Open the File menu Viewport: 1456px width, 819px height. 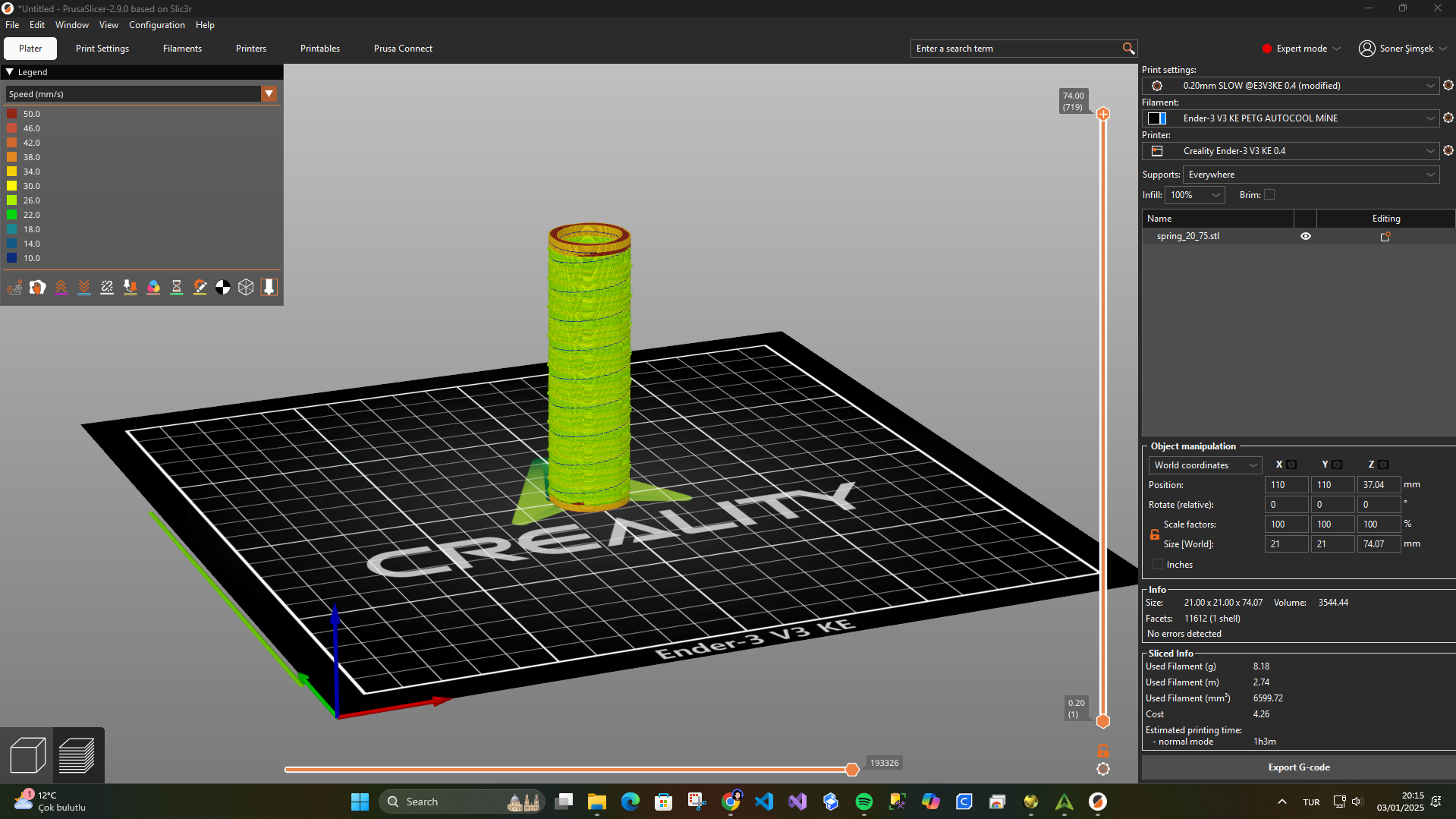(12, 25)
